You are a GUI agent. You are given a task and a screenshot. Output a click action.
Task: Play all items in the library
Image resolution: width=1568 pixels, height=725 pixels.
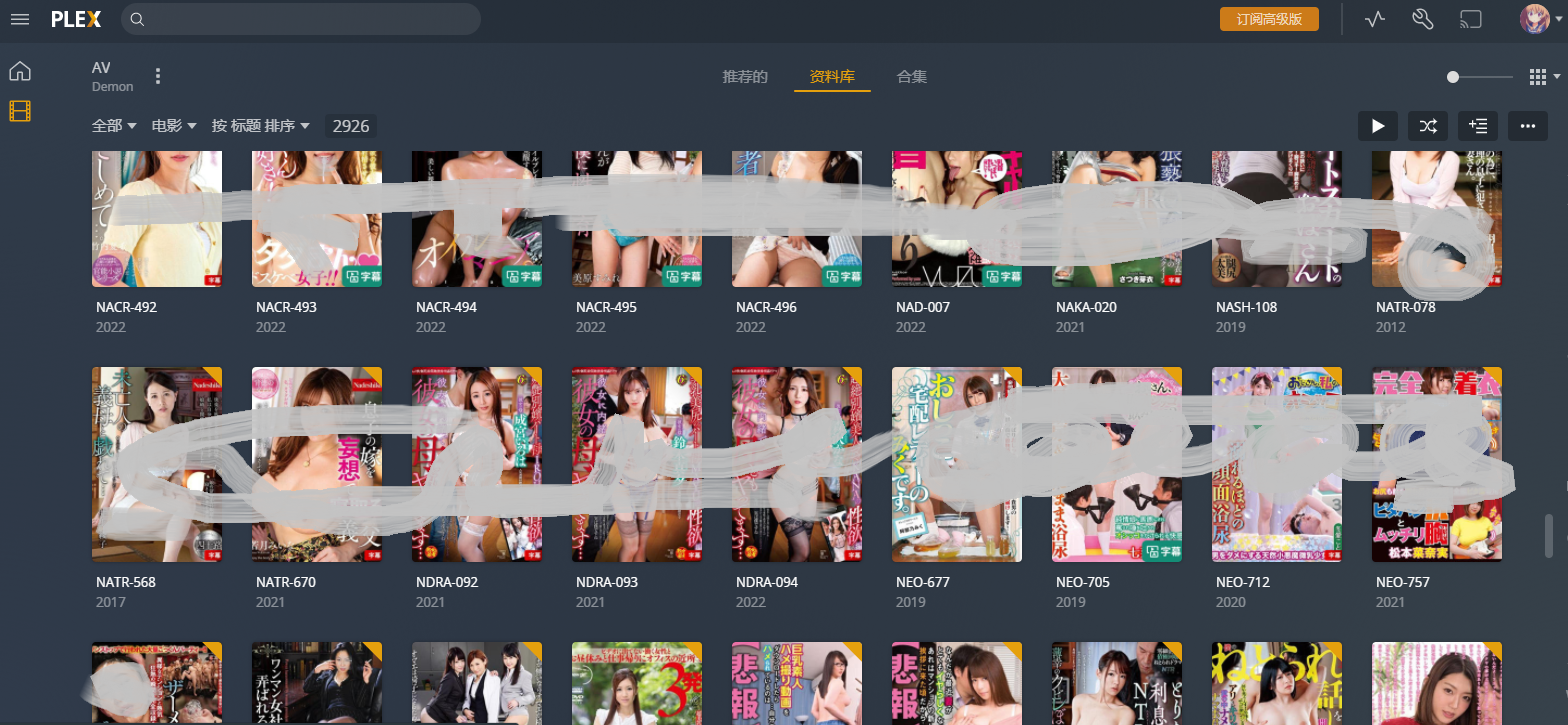pyautogui.click(x=1377, y=126)
